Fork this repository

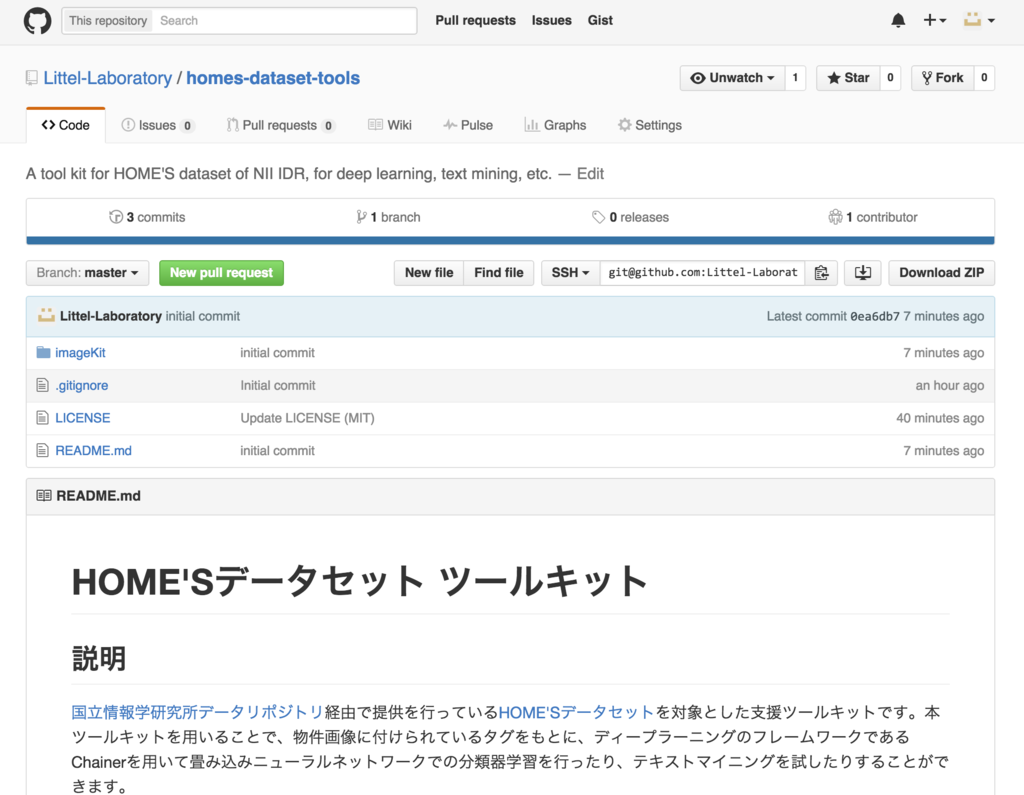pyautogui.click(x=942, y=78)
